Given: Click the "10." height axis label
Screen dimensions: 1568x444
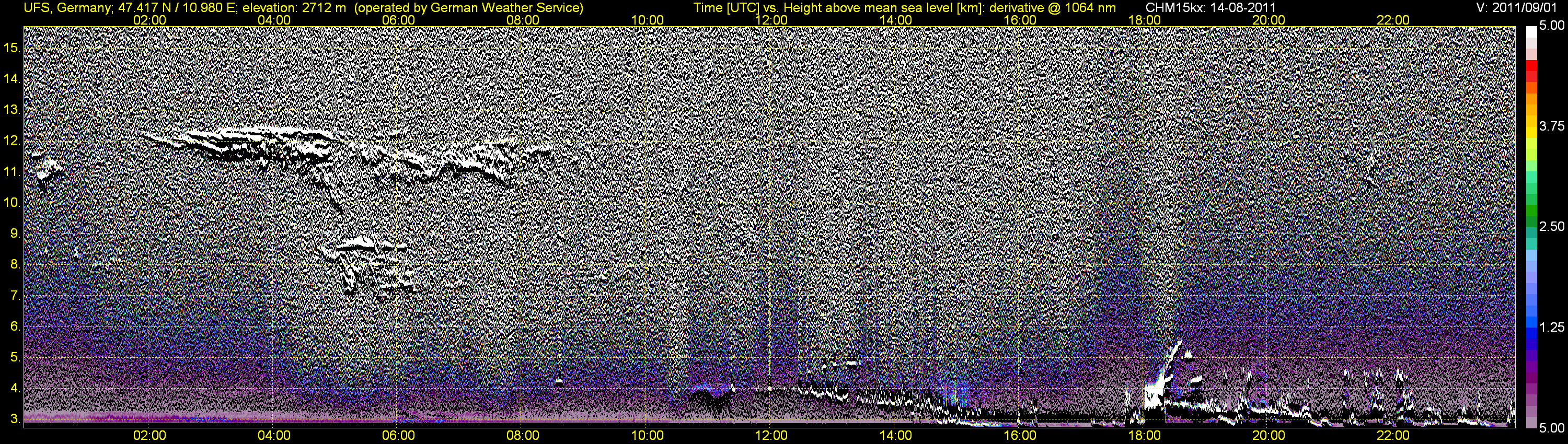Looking at the screenshot, I should point(12,203).
